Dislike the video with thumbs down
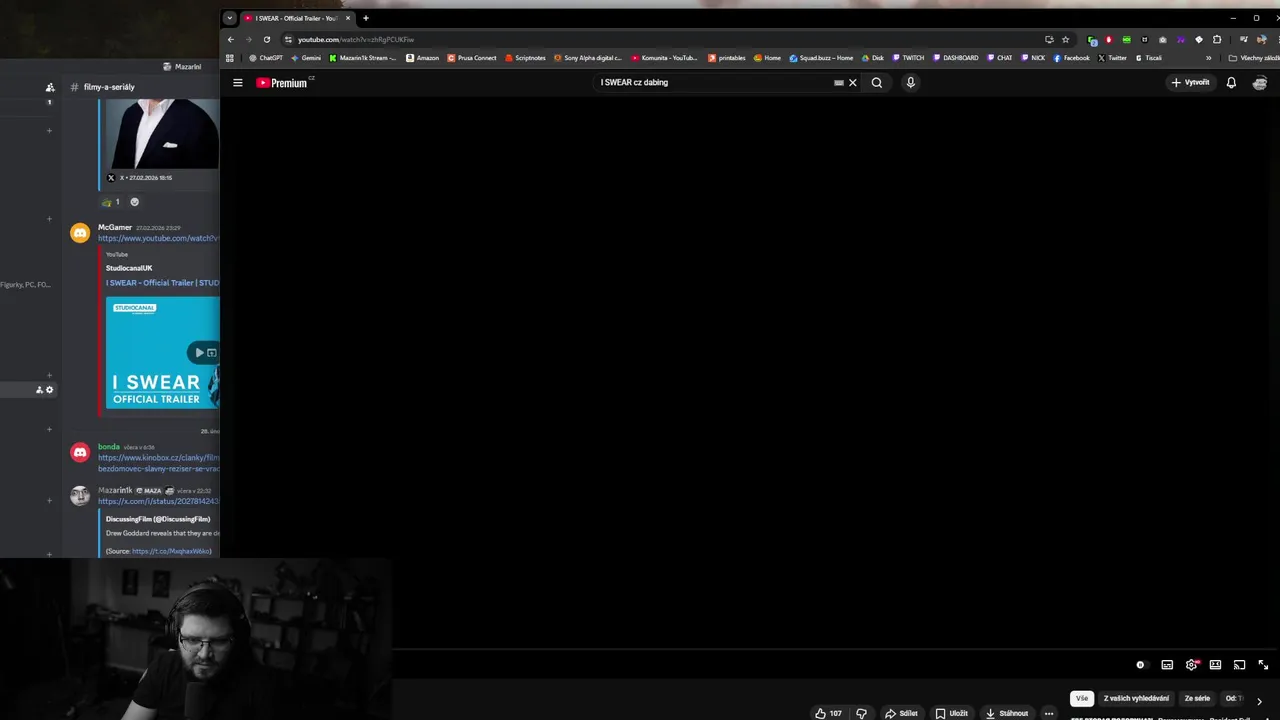The image size is (1280, 720). (x=861, y=713)
